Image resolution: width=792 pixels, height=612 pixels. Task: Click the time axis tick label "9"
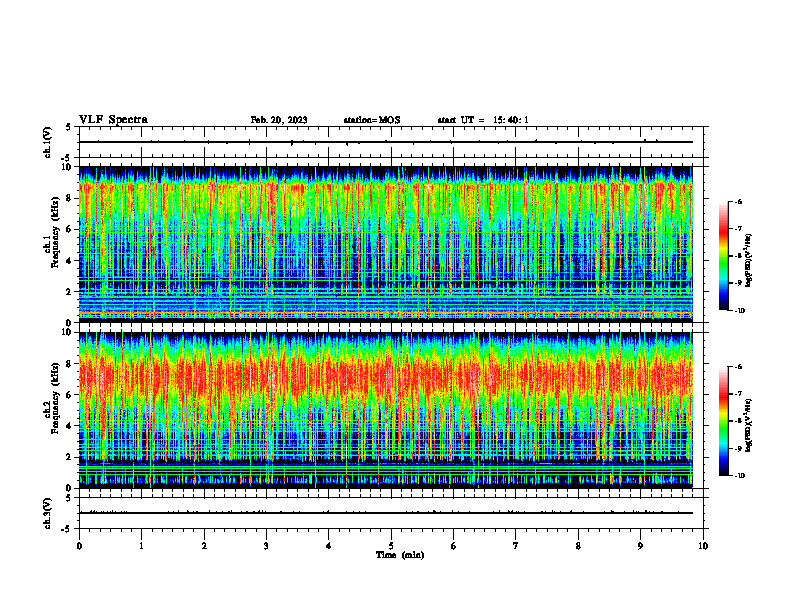point(640,546)
